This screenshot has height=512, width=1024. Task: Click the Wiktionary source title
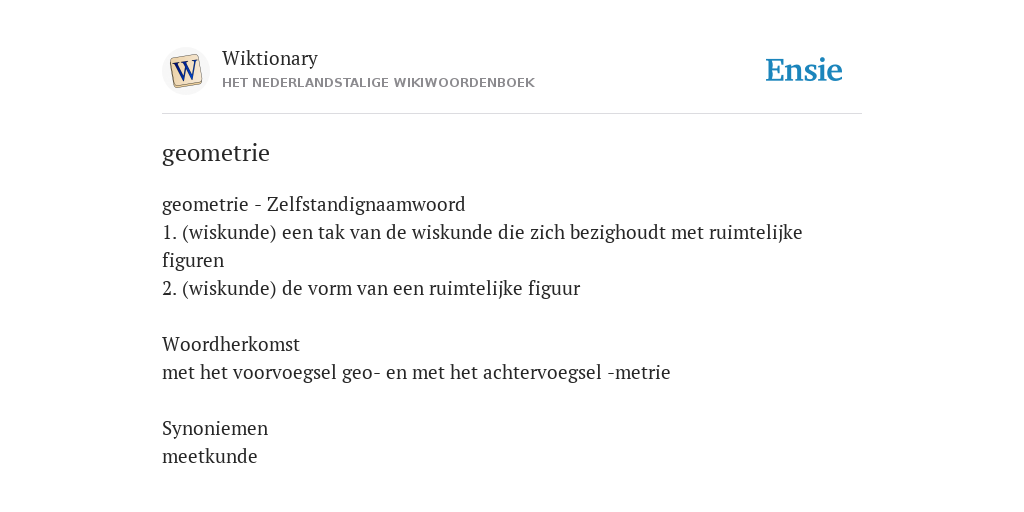(270, 58)
